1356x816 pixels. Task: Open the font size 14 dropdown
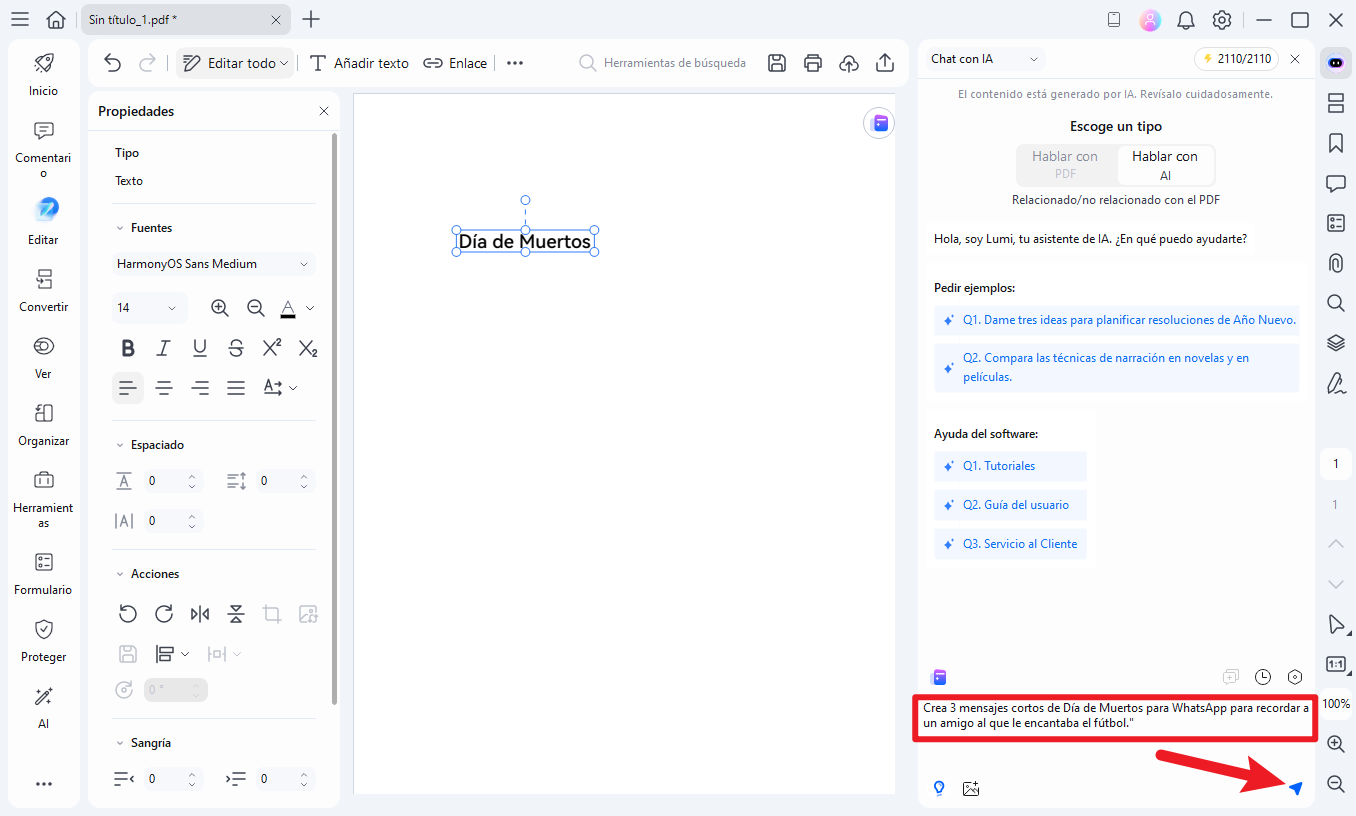pyautogui.click(x=148, y=308)
